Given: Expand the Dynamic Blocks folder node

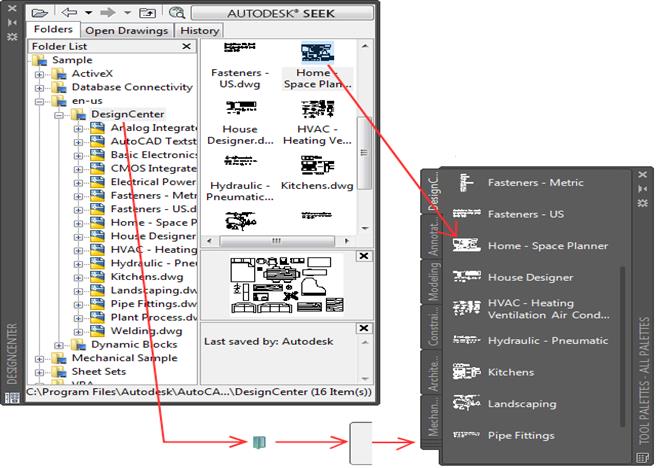Looking at the screenshot, I should click(x=59, y=345).
